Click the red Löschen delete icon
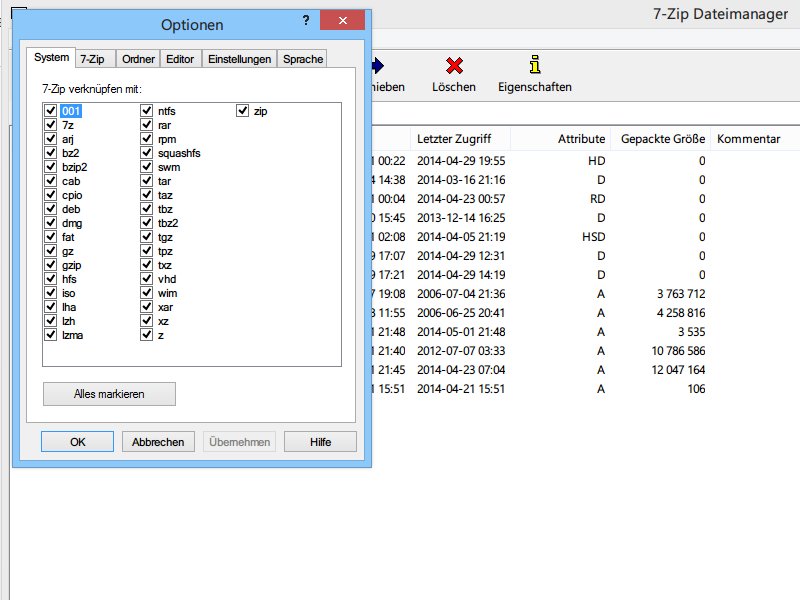Viewport: 800px width, 600px height. click(x=454, y=66)
